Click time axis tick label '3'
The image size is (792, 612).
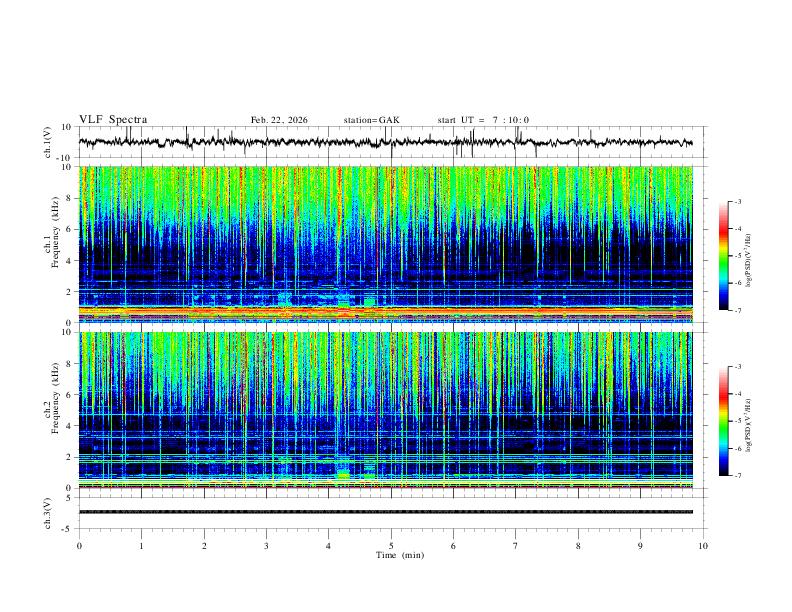266,546
